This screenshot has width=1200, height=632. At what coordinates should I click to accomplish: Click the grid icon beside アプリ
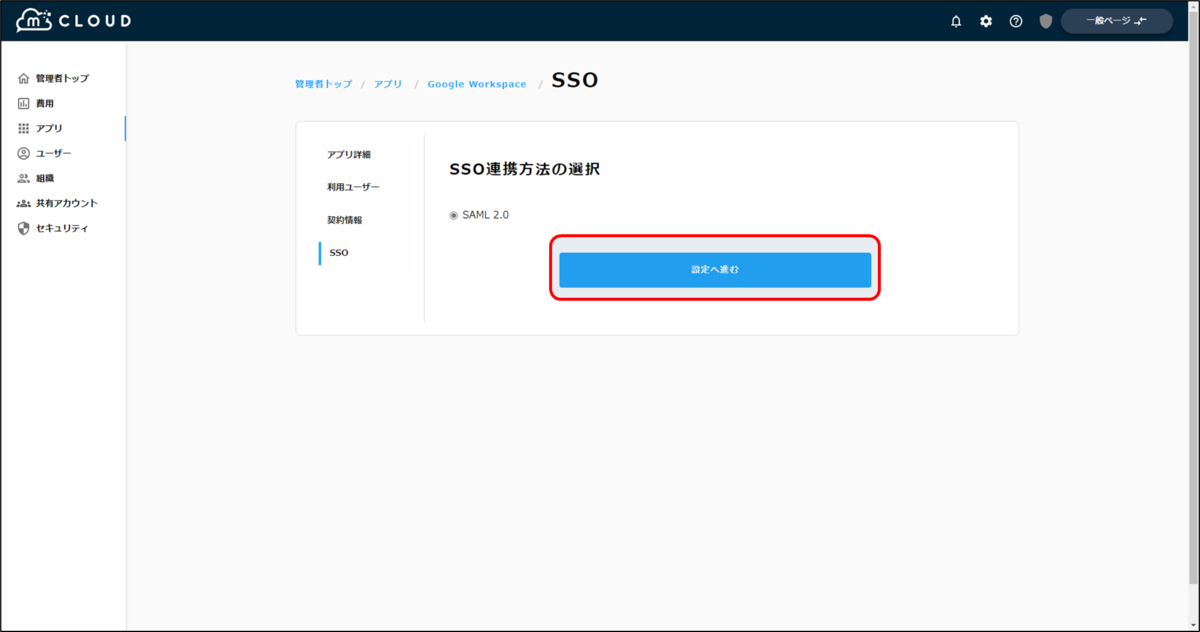24,128
